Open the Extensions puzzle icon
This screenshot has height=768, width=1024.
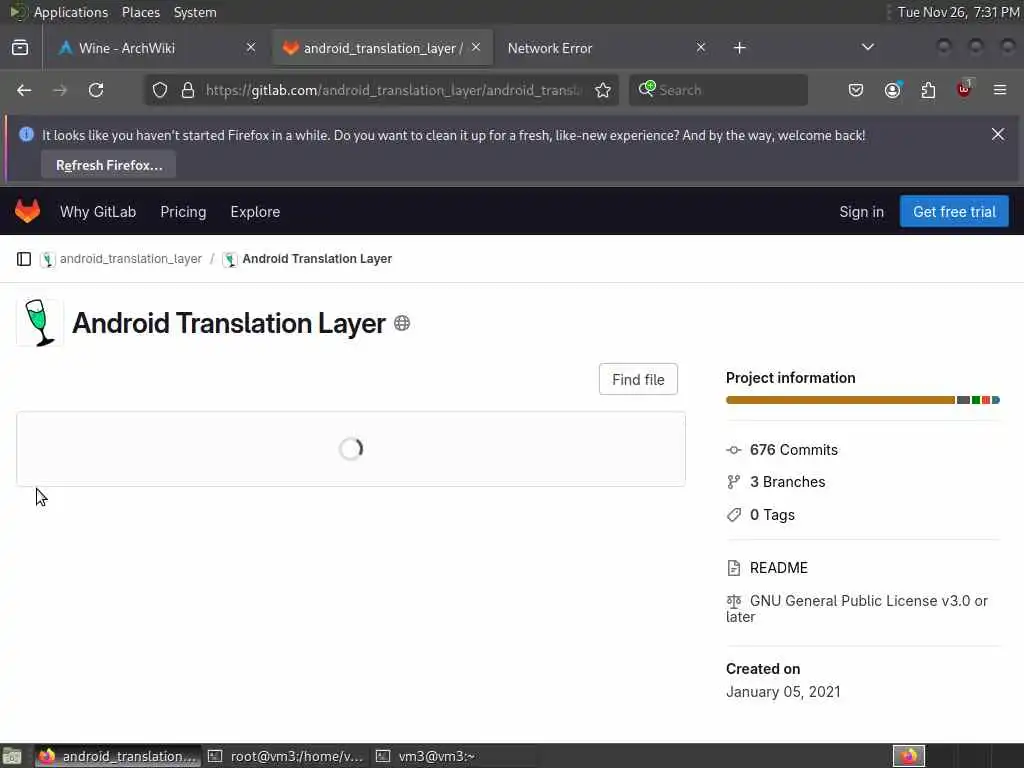928,90
